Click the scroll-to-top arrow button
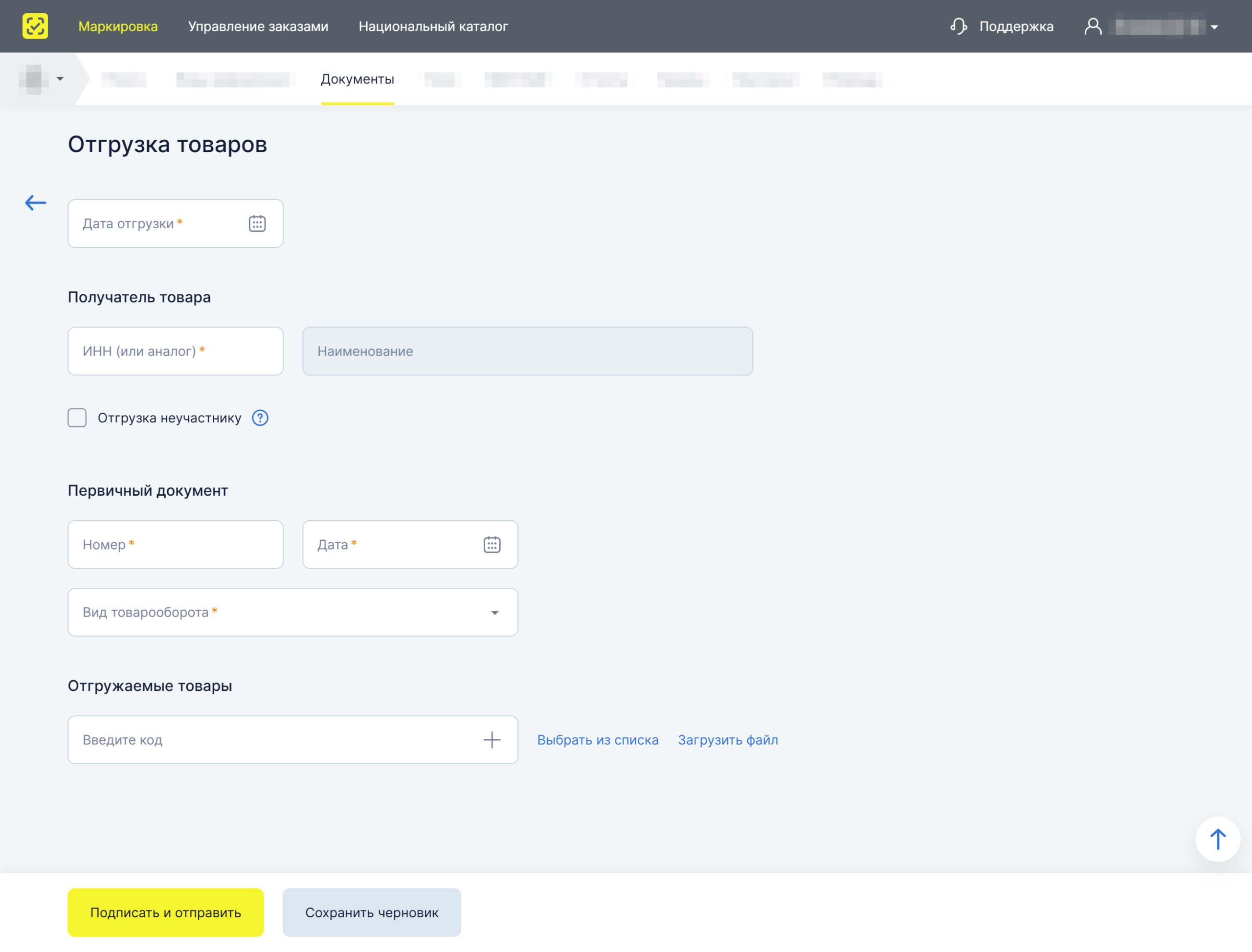The image size is (1252, 952). coord(1217,839)
